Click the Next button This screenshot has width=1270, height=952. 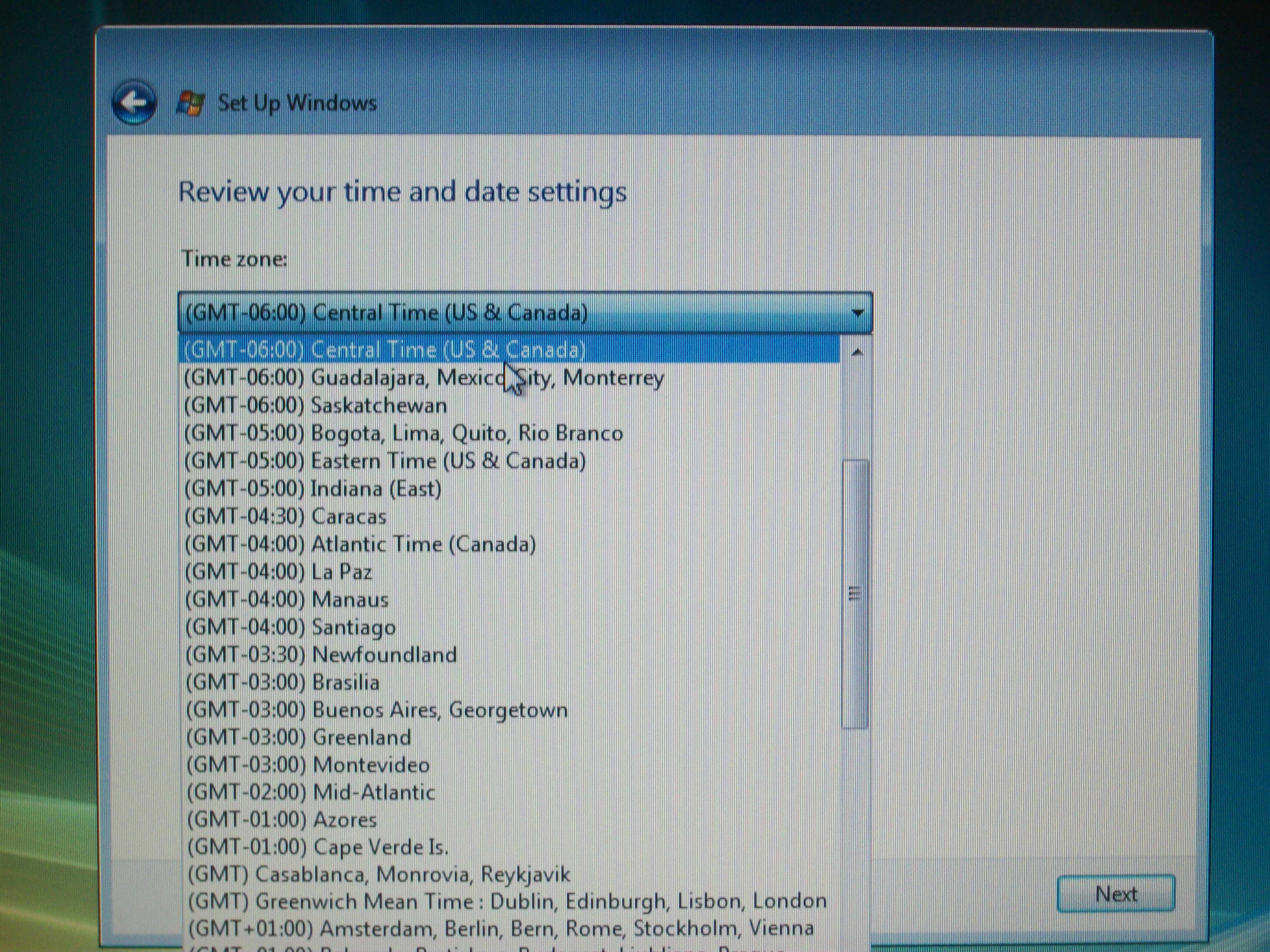tap(1116, 894)
